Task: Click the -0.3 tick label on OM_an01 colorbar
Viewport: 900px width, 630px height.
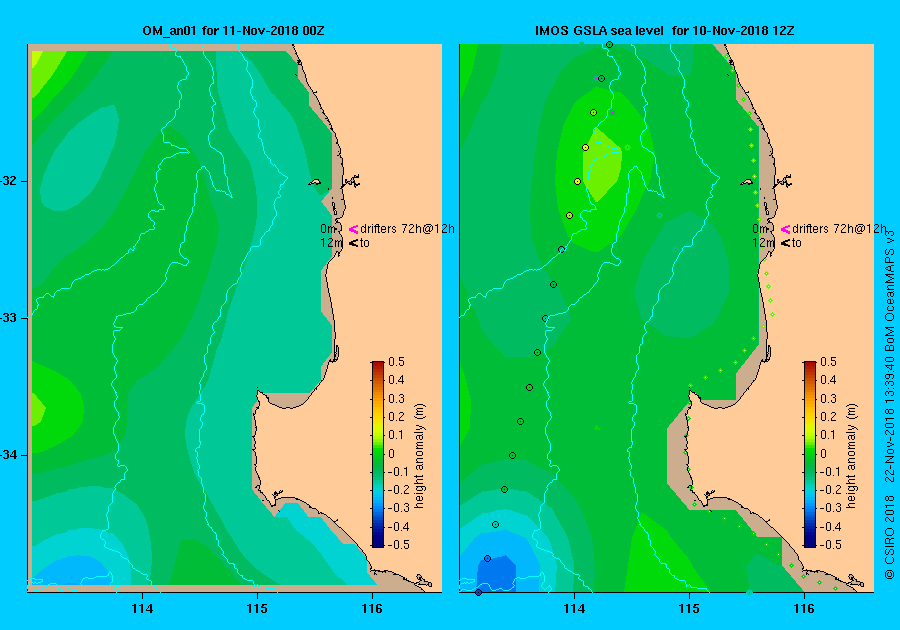Action: 397,508
